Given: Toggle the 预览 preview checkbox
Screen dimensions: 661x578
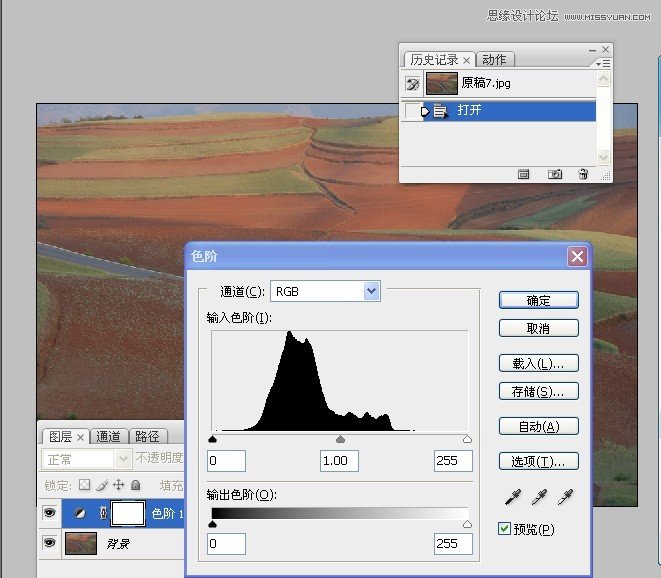Looking at the screenshot, I should [x=504, y=528].
